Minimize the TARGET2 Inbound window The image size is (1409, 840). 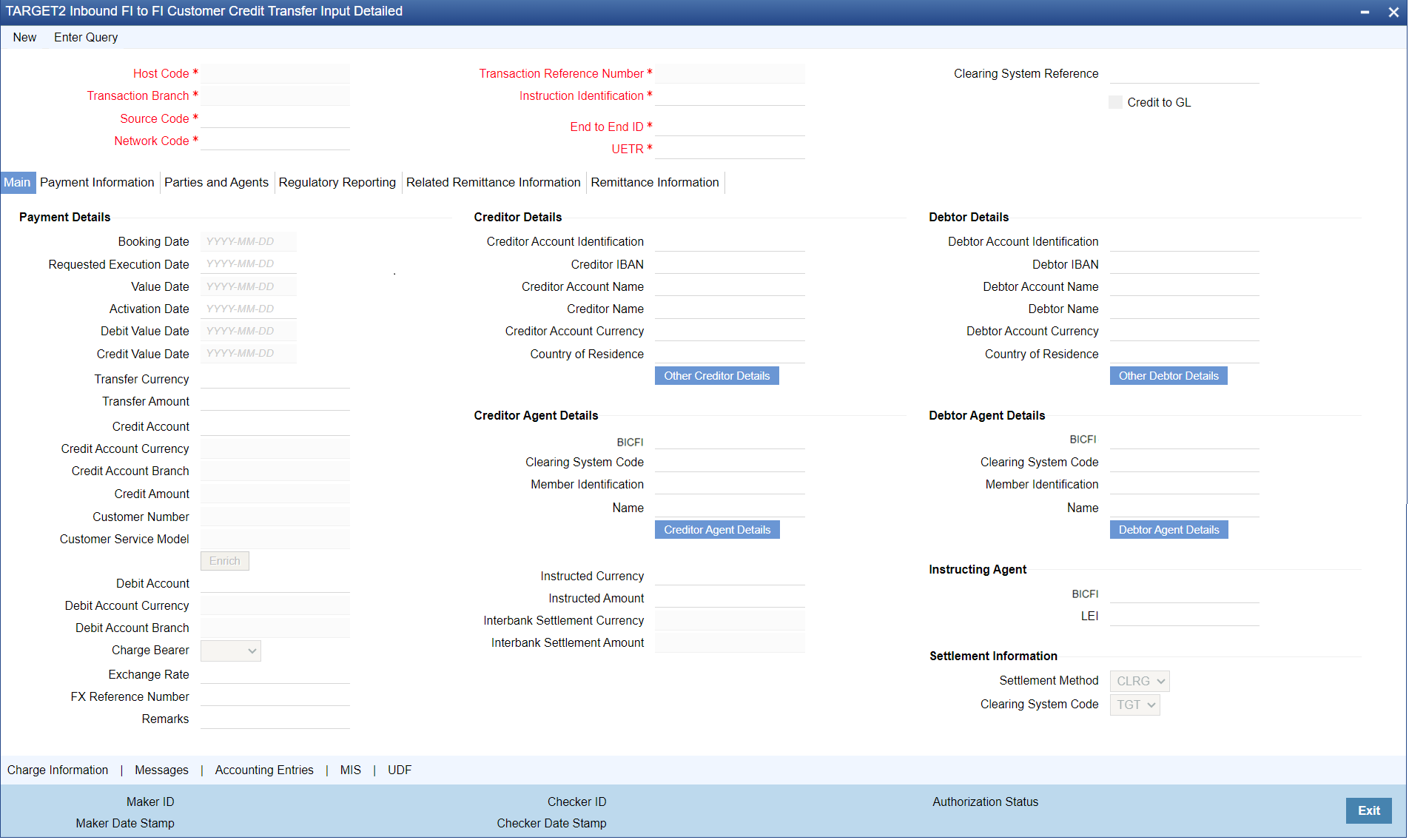1365,12
